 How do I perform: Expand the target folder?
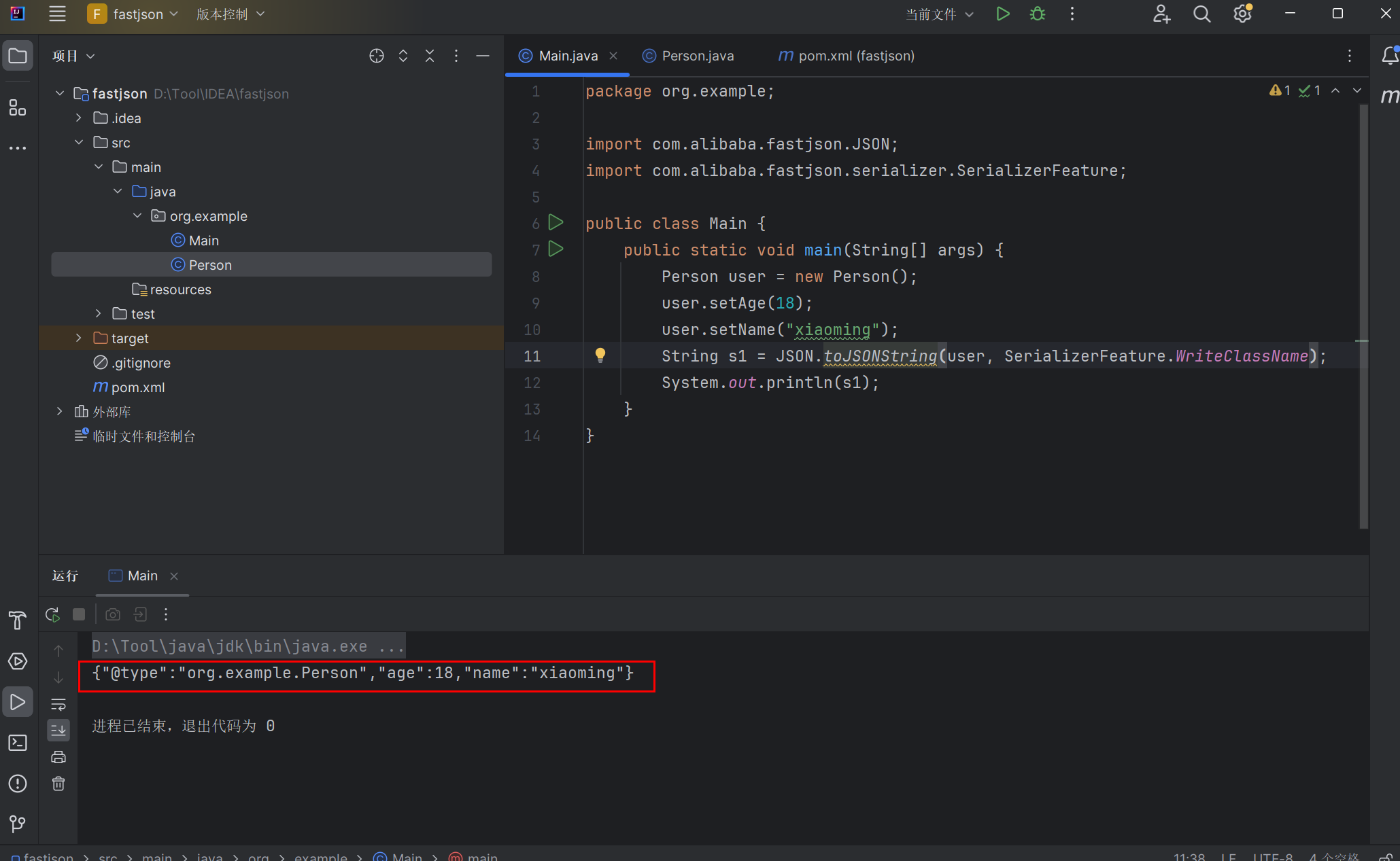tap(79, 338)
